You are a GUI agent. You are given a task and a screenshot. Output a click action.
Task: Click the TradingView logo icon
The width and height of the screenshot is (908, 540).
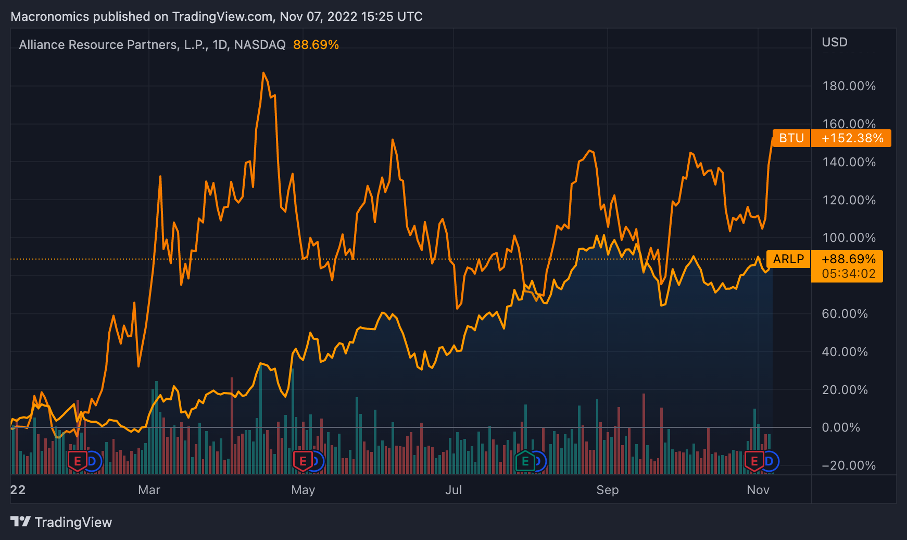20,521
